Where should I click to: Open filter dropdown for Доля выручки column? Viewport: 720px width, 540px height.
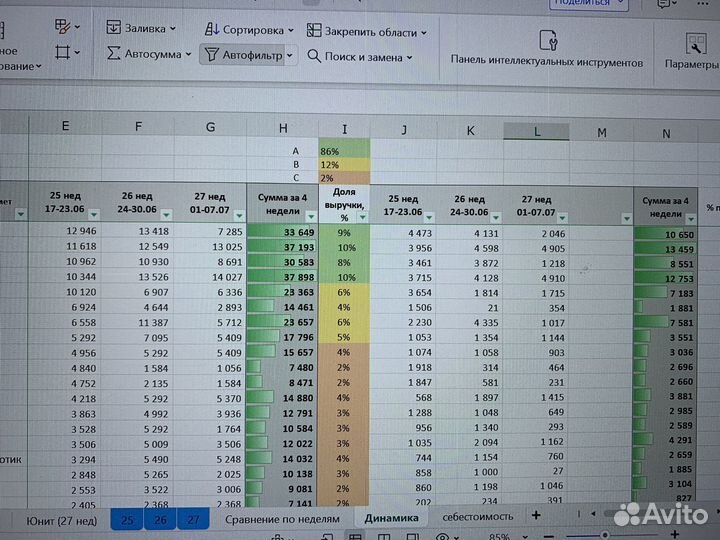(x=362, y=215)
